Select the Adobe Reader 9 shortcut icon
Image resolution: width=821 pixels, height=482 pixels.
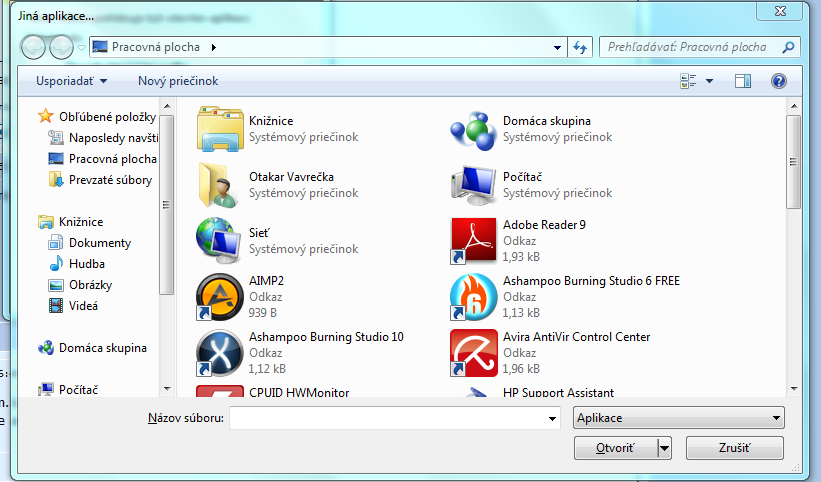(473, 241)
